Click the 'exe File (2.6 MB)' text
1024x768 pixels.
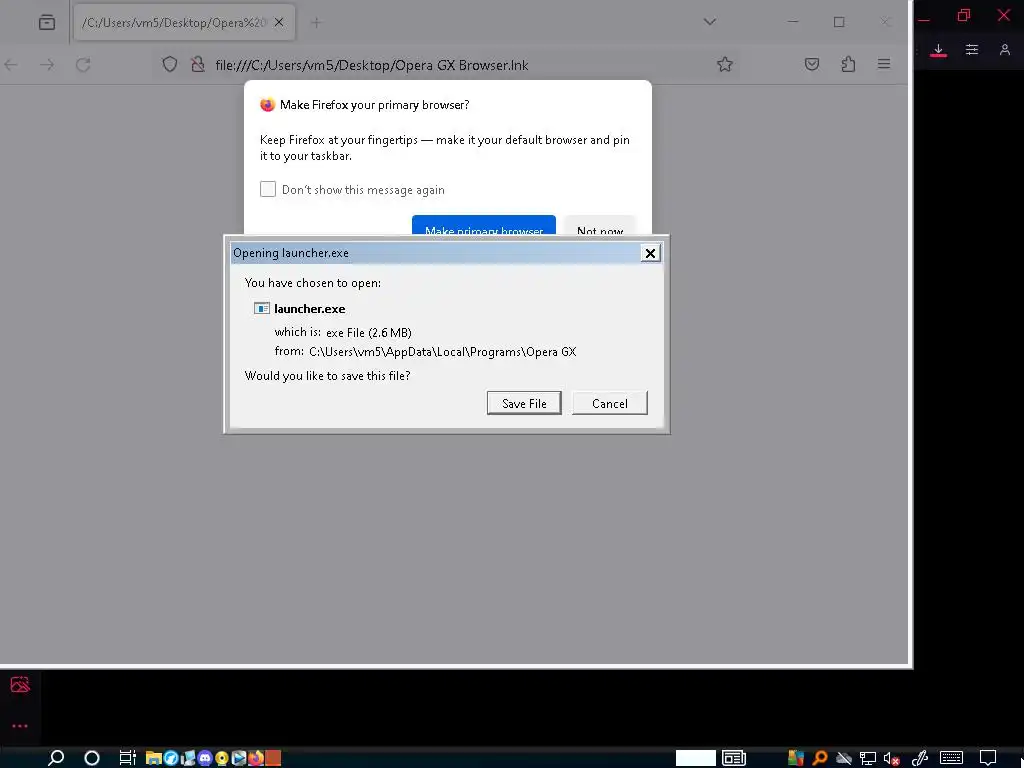tap(368, 332)
